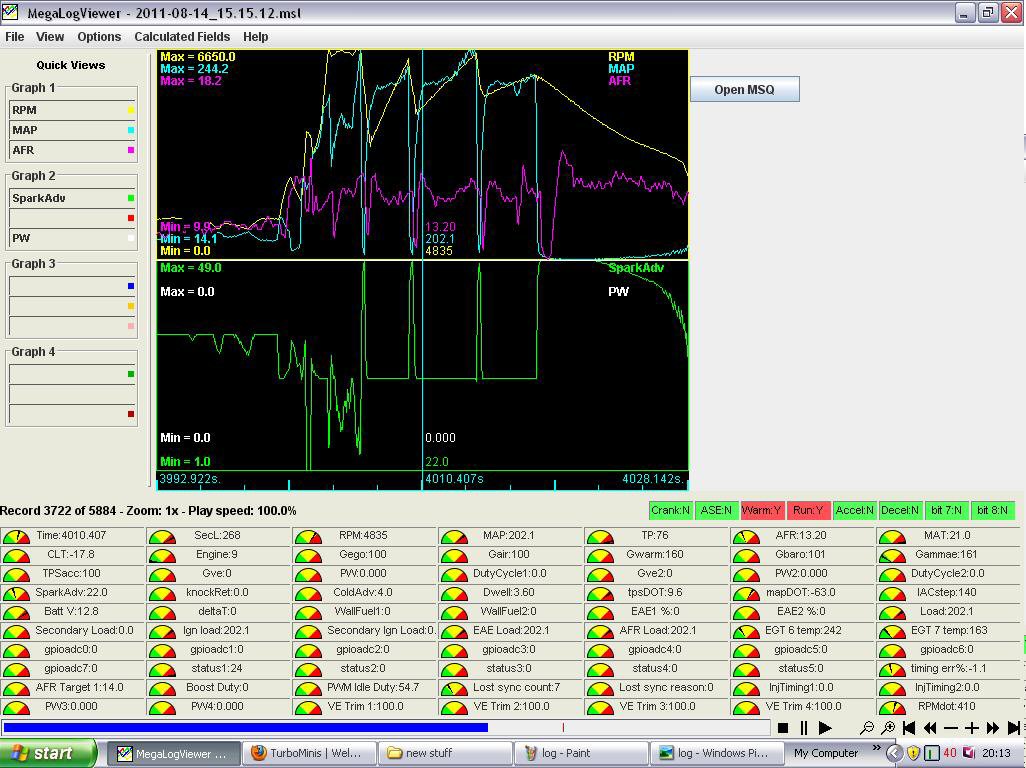Open the Calculated Fields menu

[182, 37]
